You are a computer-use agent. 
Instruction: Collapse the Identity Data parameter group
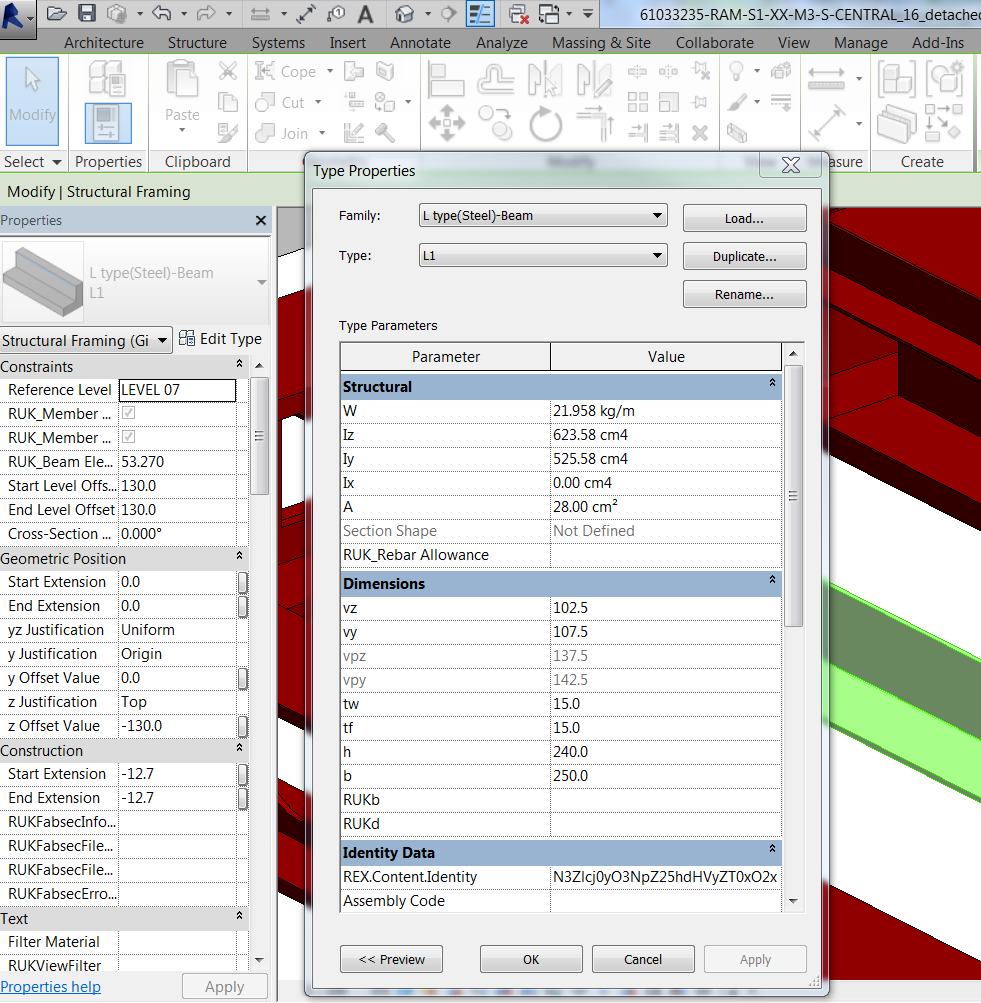tap(772, 849)
